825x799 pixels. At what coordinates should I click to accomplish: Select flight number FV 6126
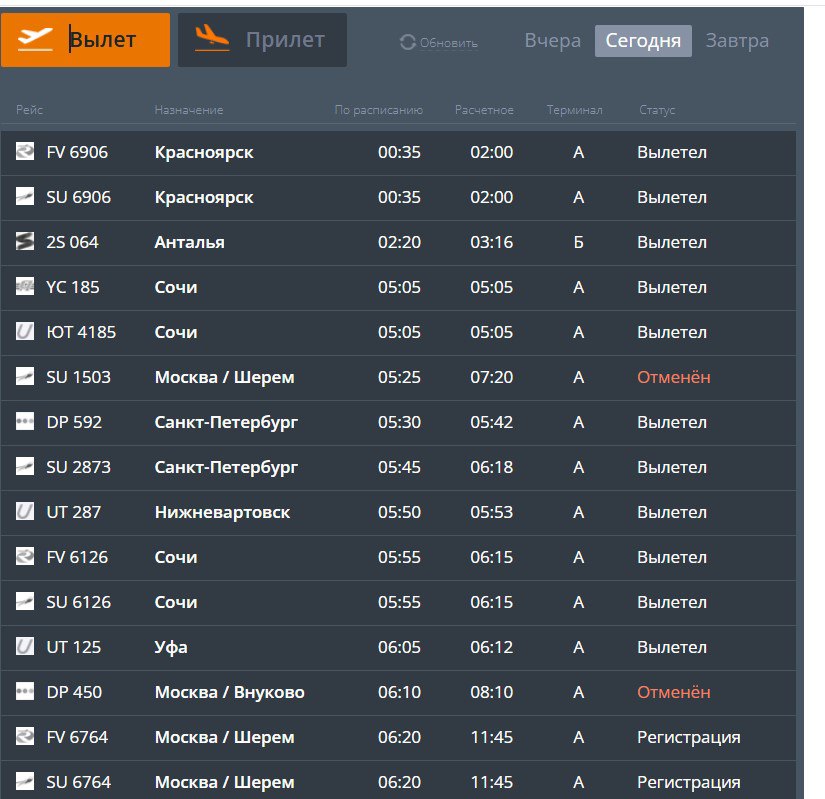tap(77, 557)
